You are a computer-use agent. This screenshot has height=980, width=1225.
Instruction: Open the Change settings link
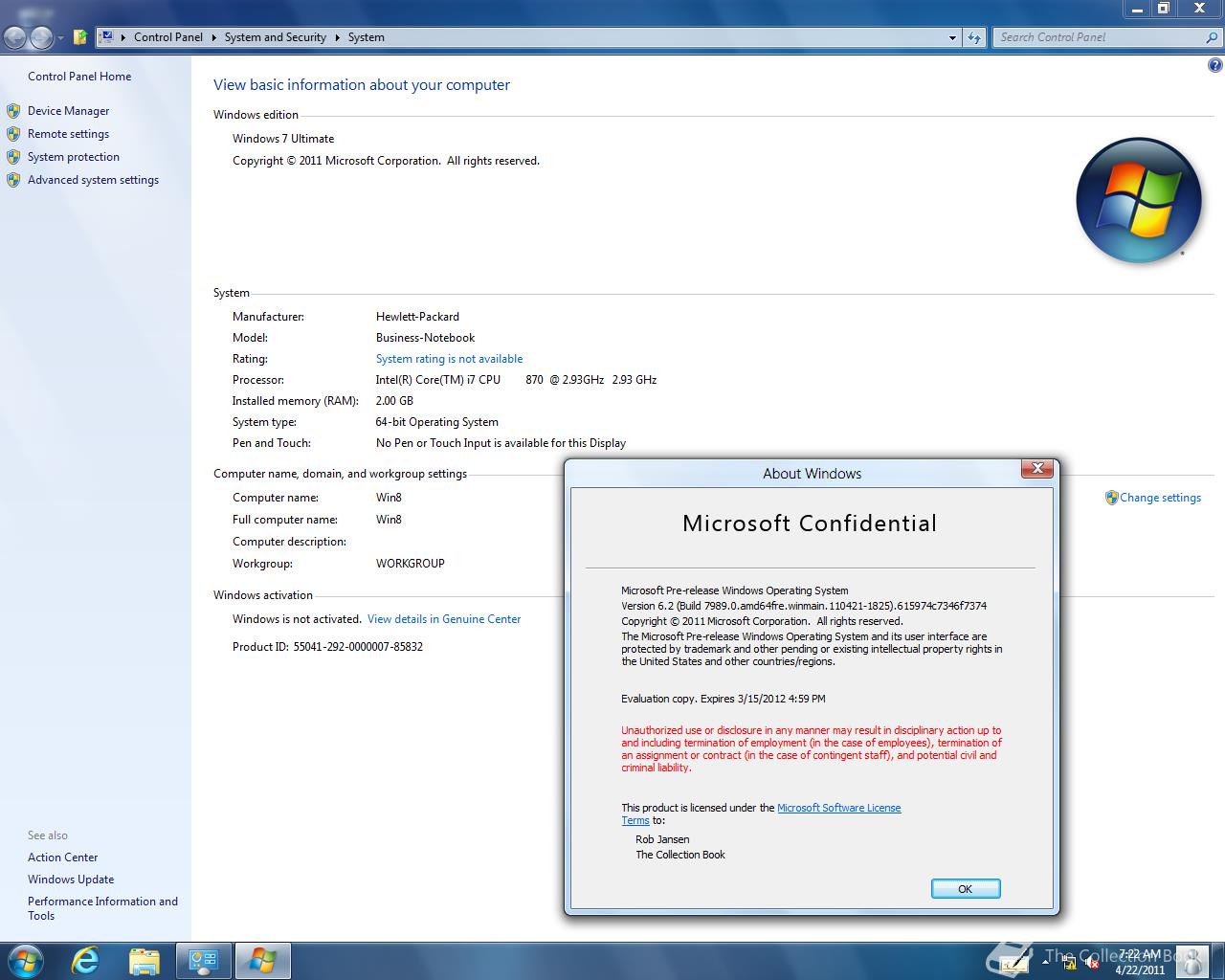click(1160, 498)
